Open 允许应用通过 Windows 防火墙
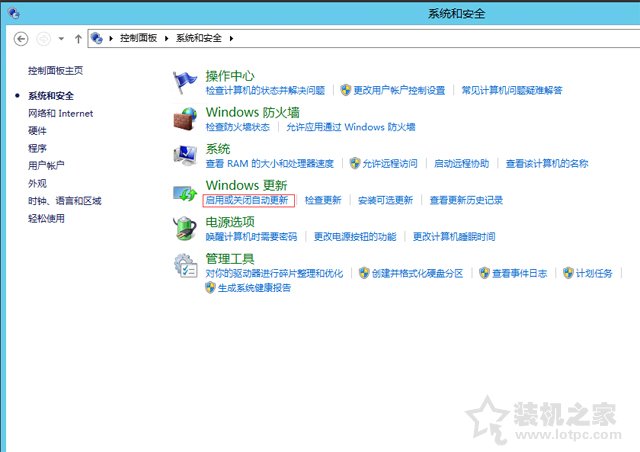This screenshot has width=640, height=452. point(351,127)
